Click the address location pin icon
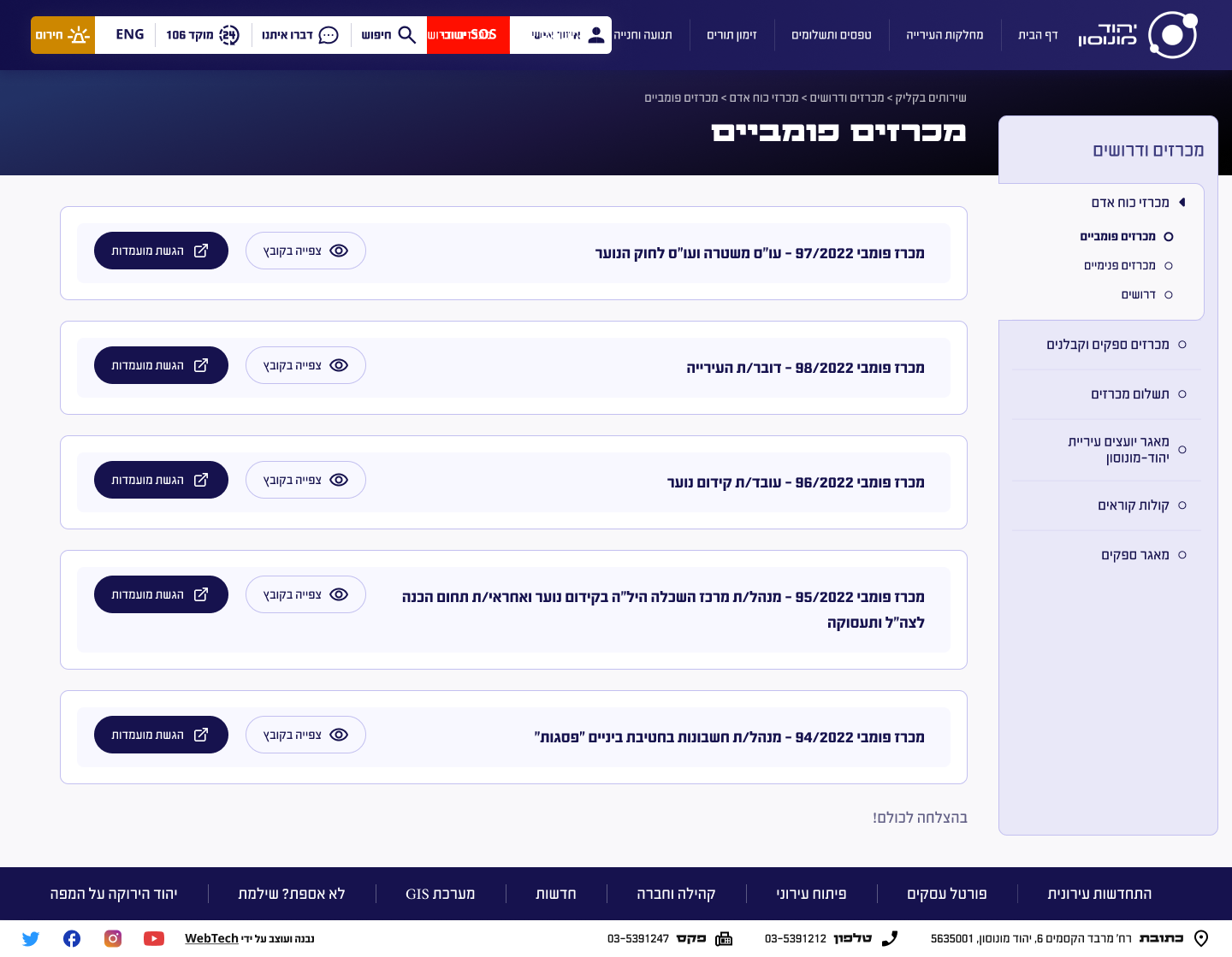This screenshot has width=1232, height=957. pos(1201,938)
